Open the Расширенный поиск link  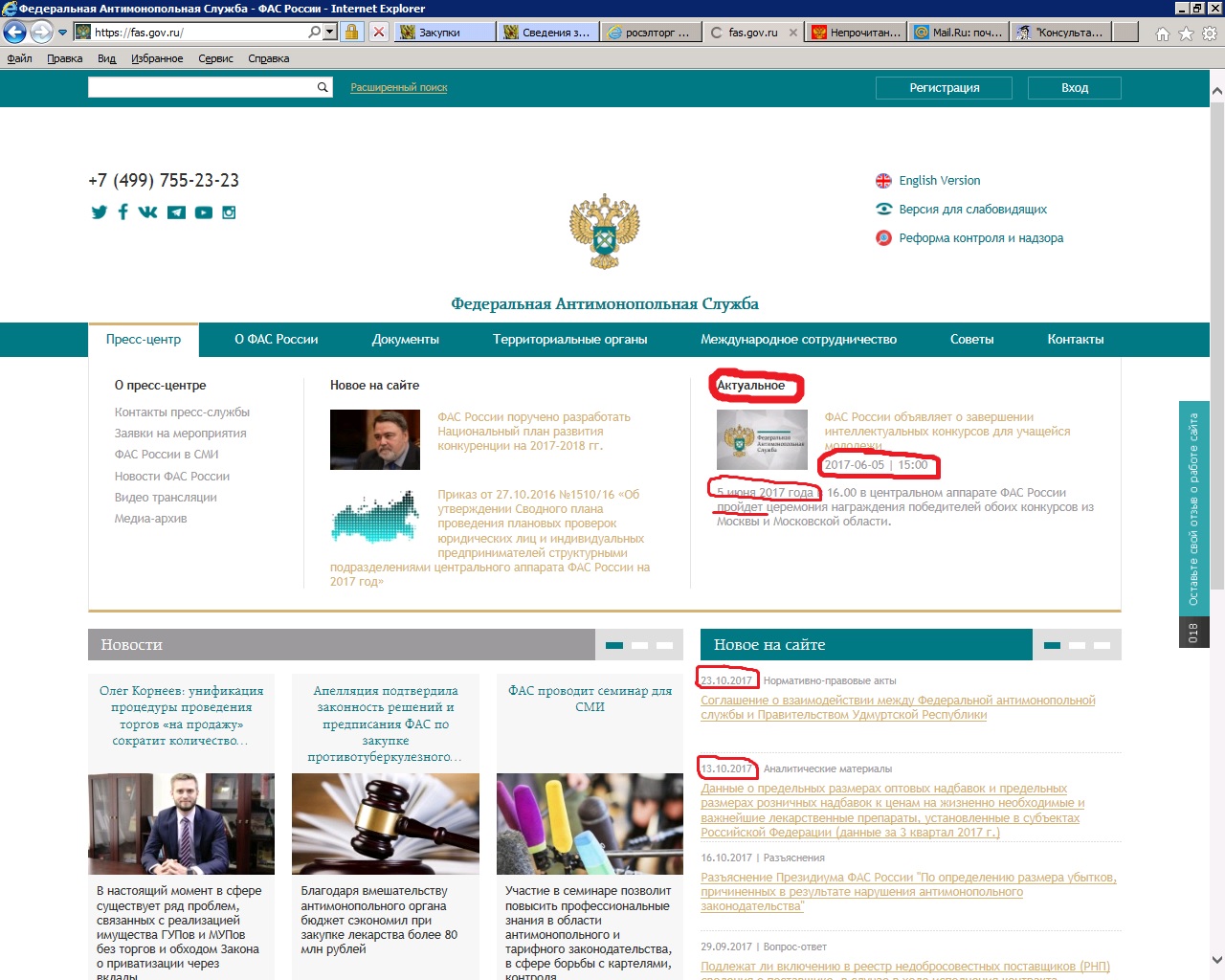[398, 87]
